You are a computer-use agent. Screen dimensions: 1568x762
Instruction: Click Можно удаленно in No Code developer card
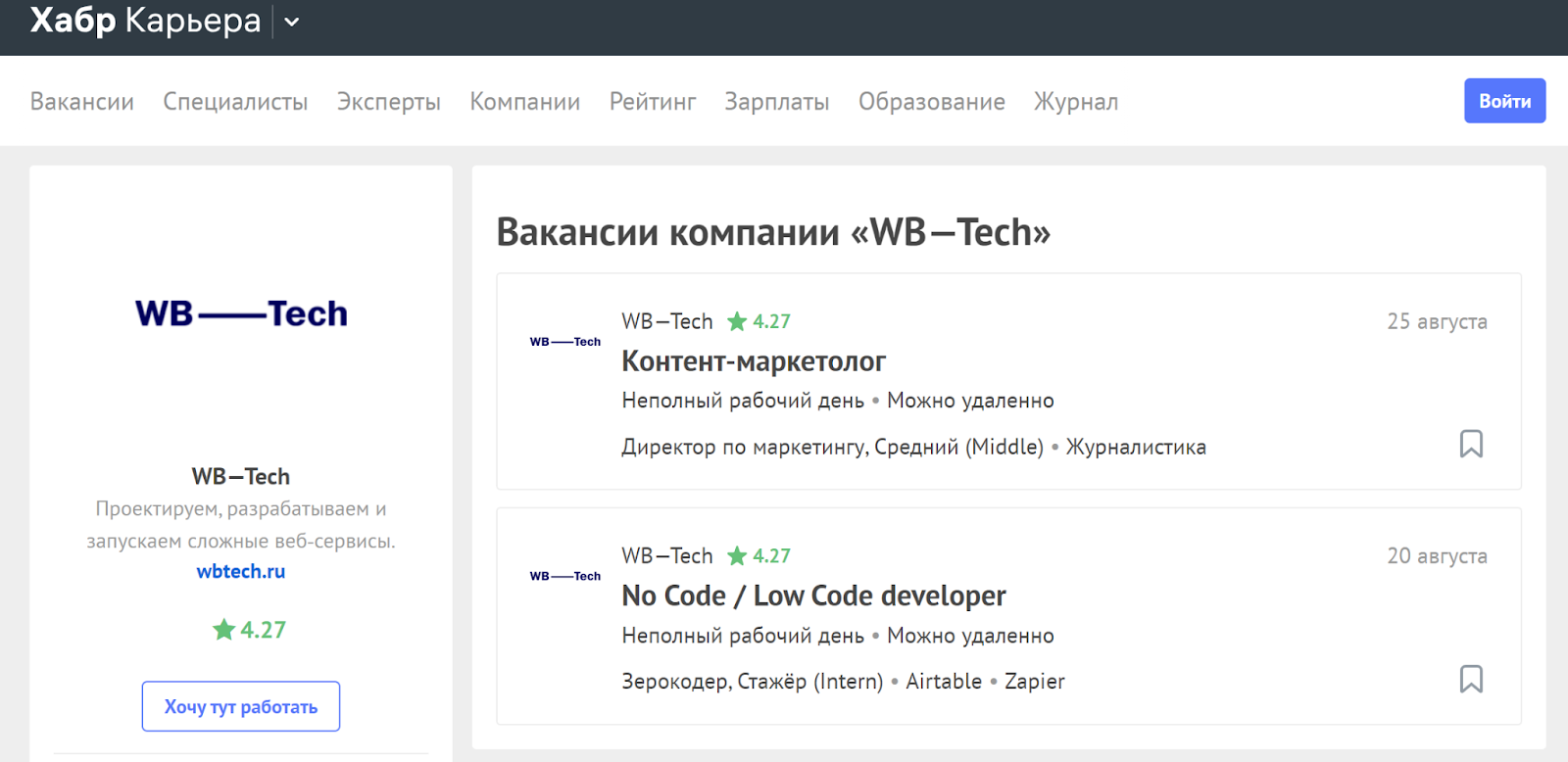(x=970, y=636)
